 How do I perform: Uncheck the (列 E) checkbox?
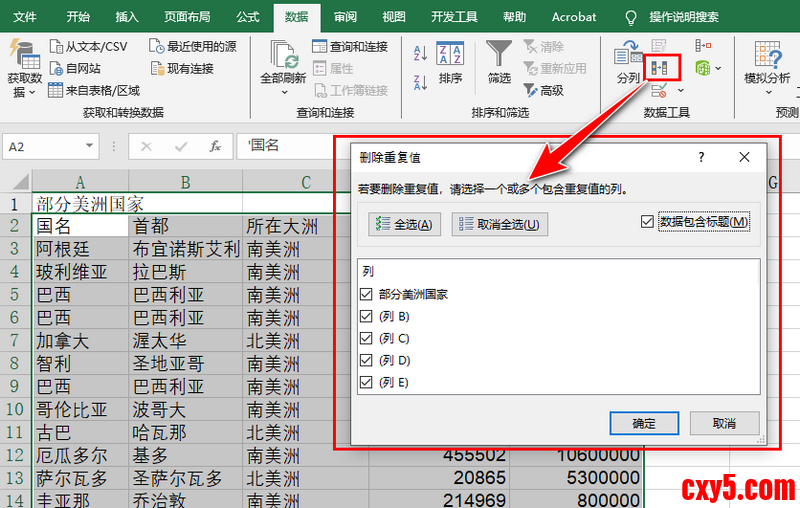pos(367,382)
